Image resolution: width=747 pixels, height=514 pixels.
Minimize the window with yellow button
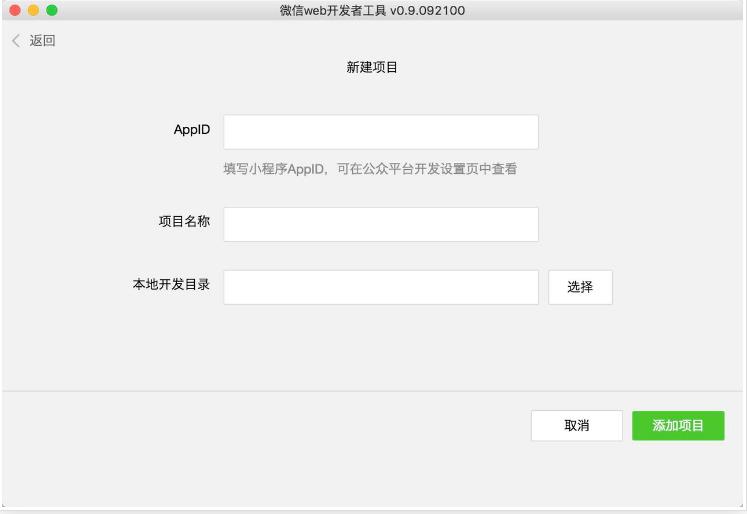pyautogui.click(x=33, y=10)
